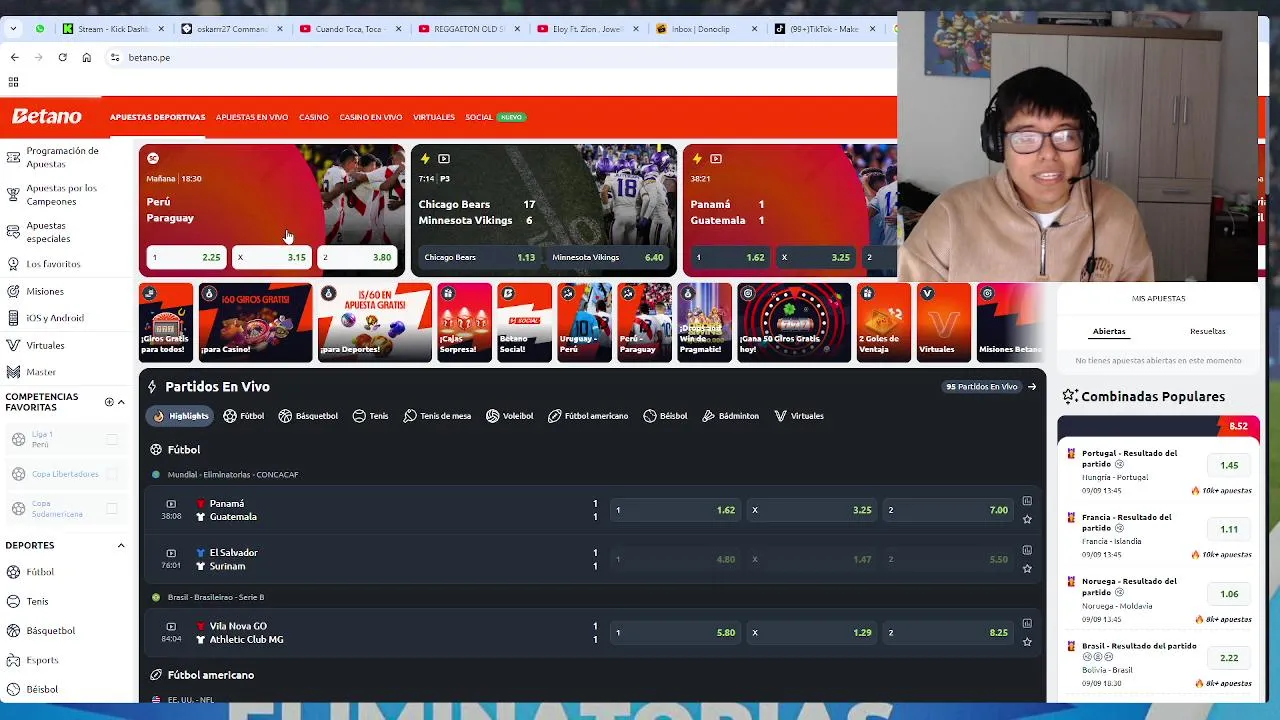Open stats icon for Panamá - Guatemala match

(1027, 501)
